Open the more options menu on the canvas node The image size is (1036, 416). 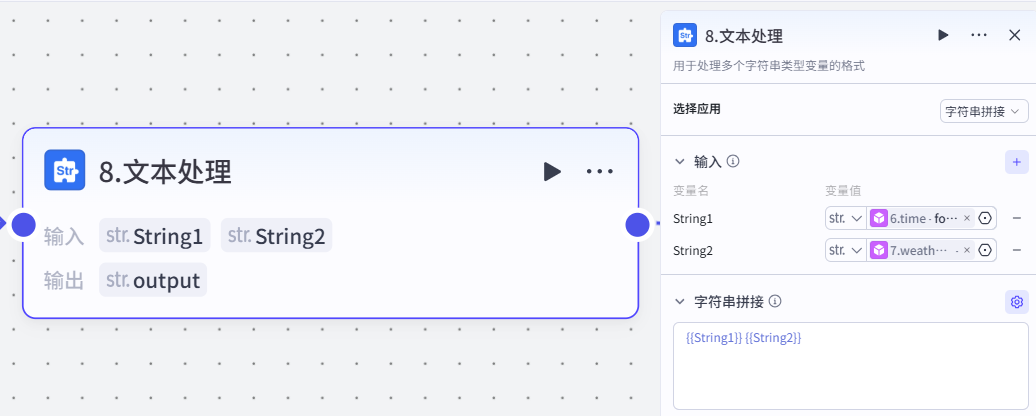coord(600,171)
